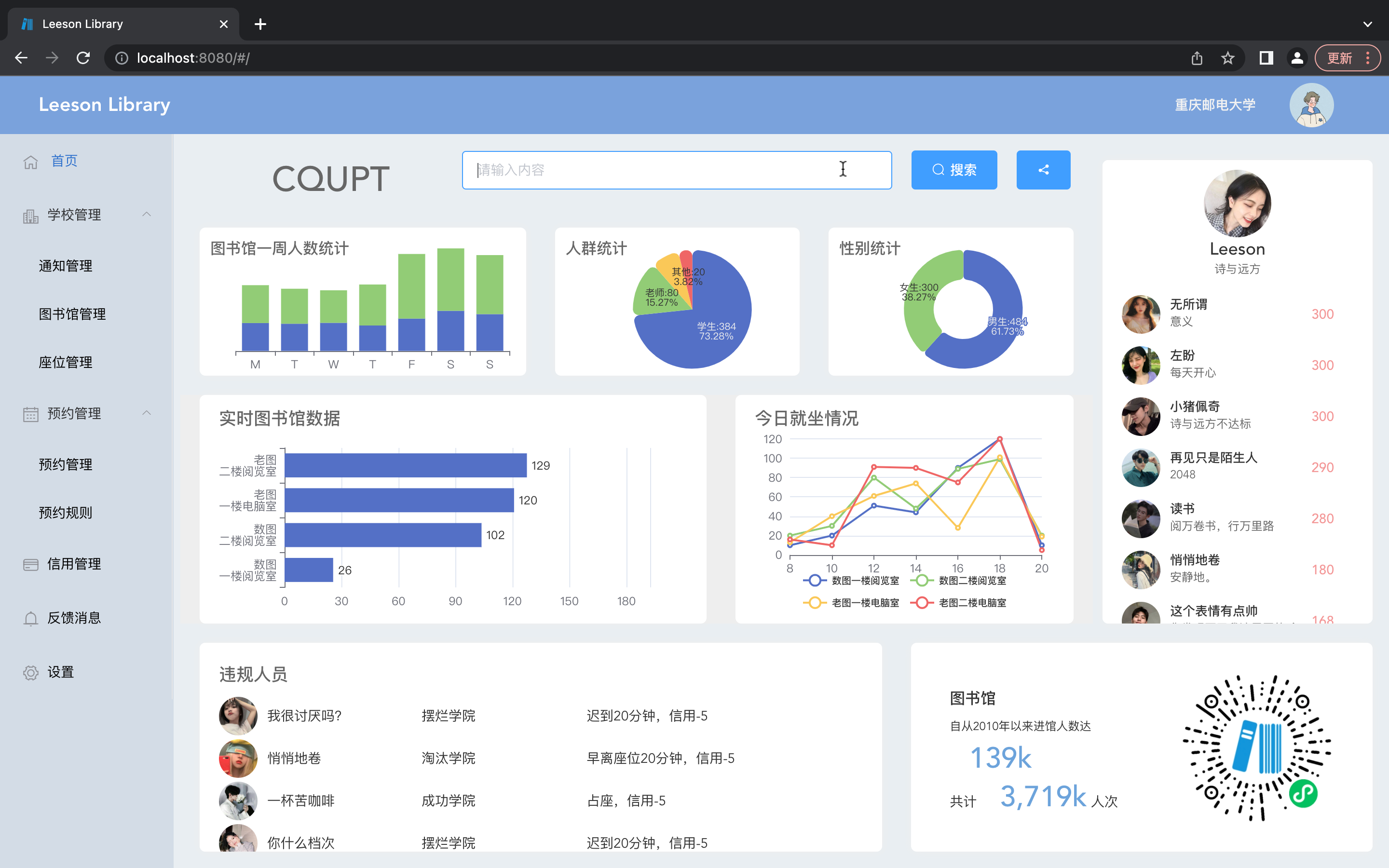Click the blue share icon beside search

coord(1043,169)
